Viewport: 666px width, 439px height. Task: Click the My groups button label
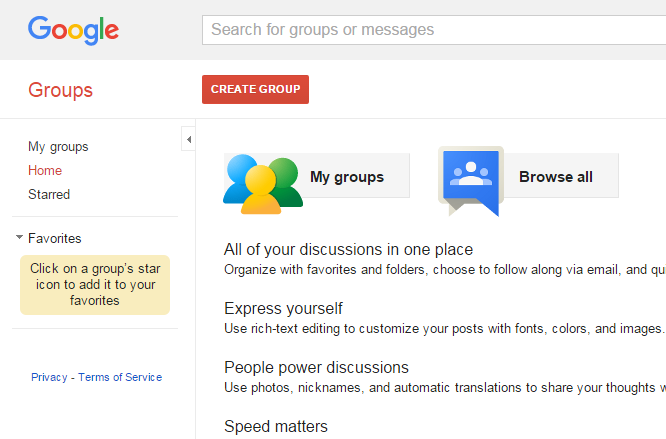(347, 177)
